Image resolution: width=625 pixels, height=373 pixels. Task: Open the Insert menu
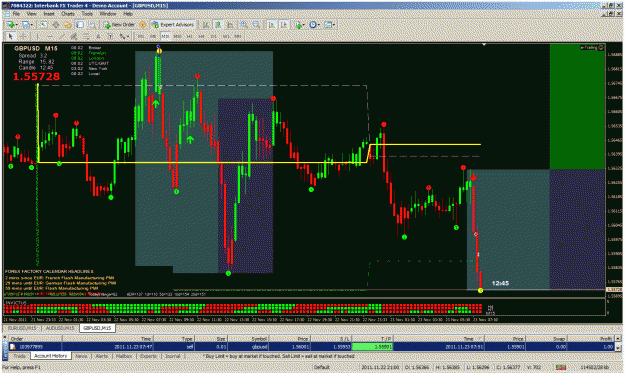pyautogui.click(x=49, y=14)
